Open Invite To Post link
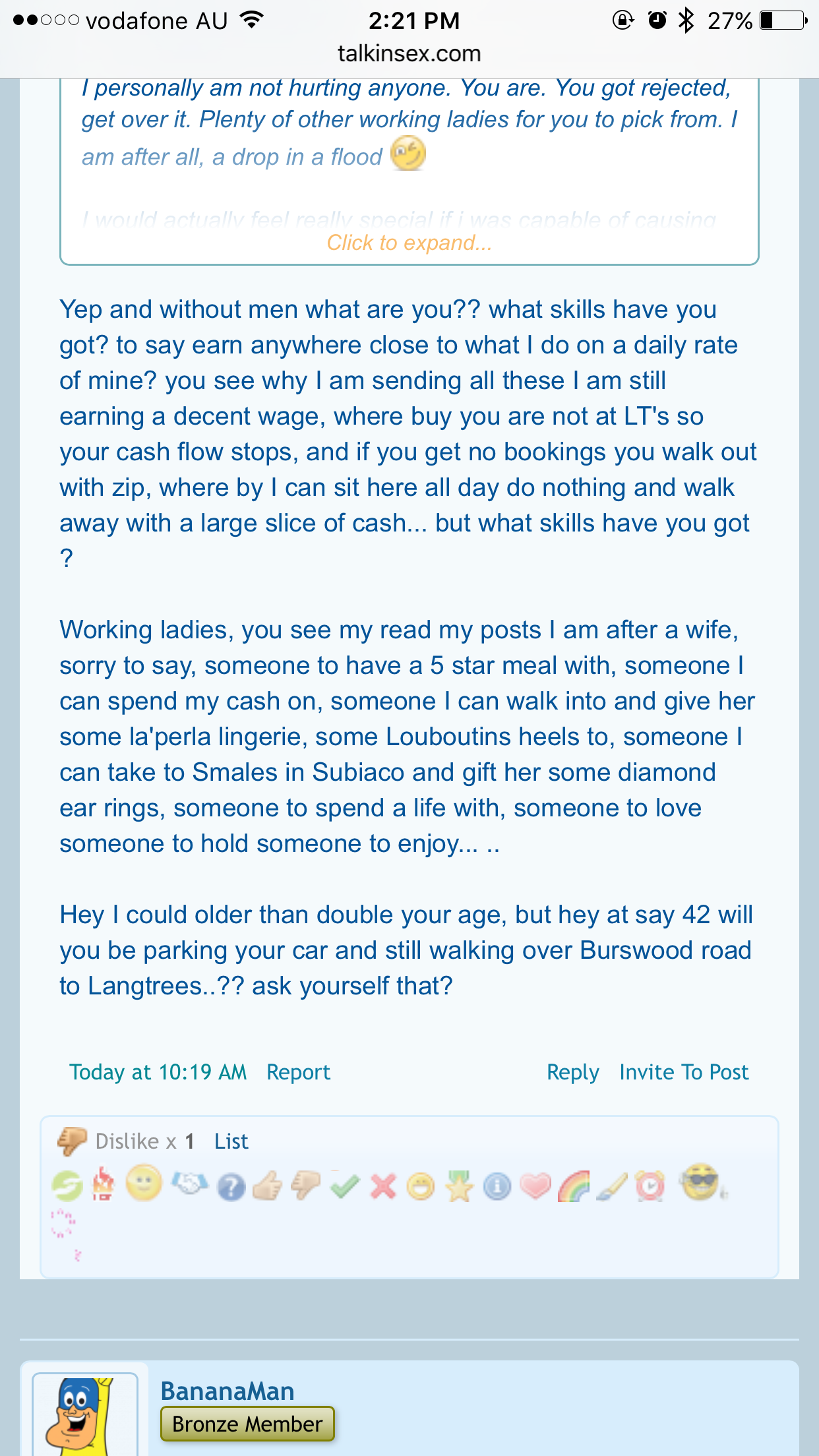This screenshot has height=1456, width=819. click(684, 1072)
